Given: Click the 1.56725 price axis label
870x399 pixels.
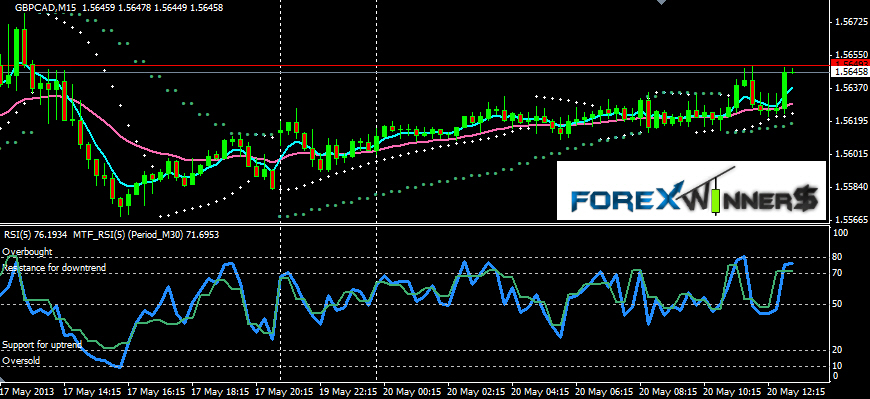Looking at the screenshot, I should [851, 22].
